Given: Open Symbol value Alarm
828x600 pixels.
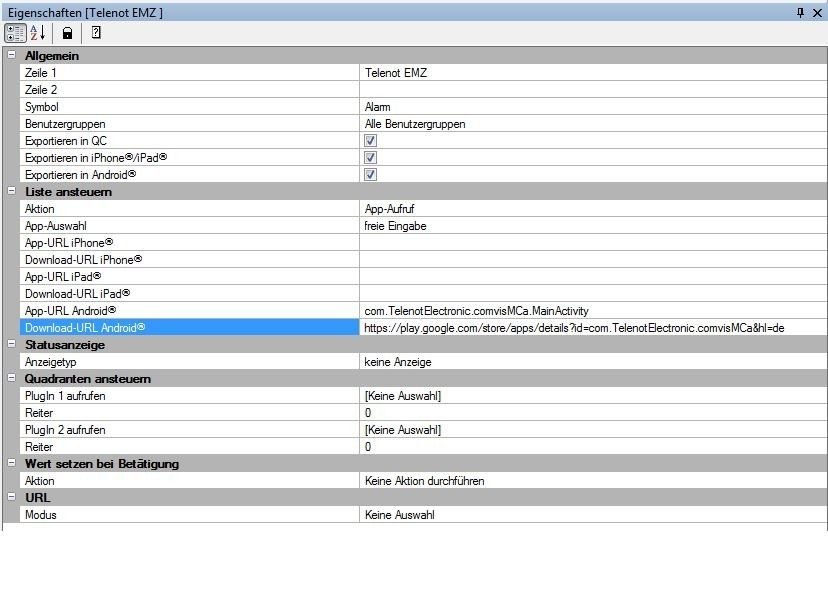Looking at the screenshot, I should click(593, 107).
